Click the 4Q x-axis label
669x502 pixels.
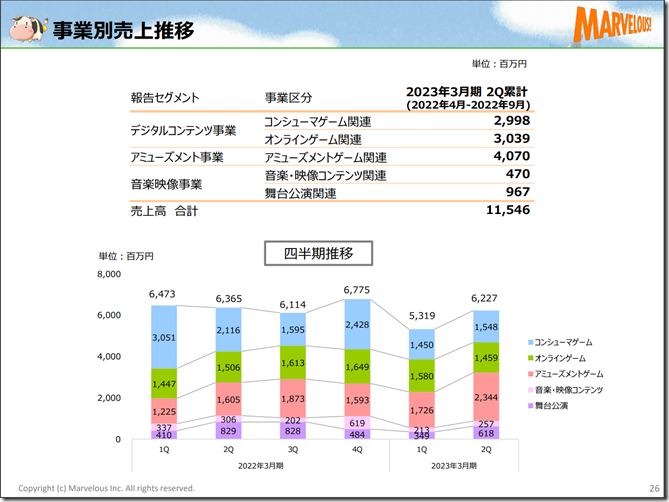point(357,450)
